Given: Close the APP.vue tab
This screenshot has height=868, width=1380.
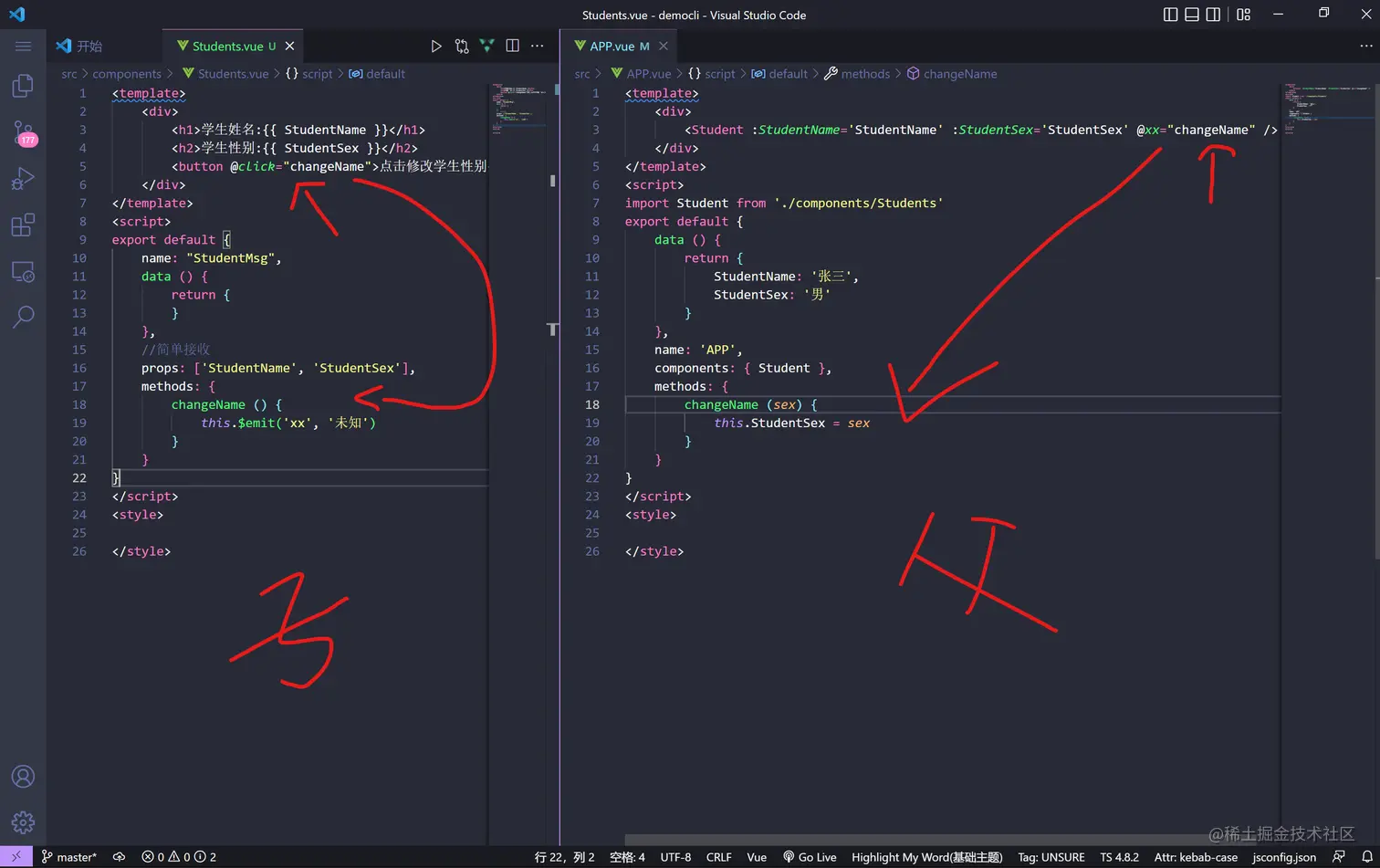Looking at the screenshot, I should click(664, 46).
